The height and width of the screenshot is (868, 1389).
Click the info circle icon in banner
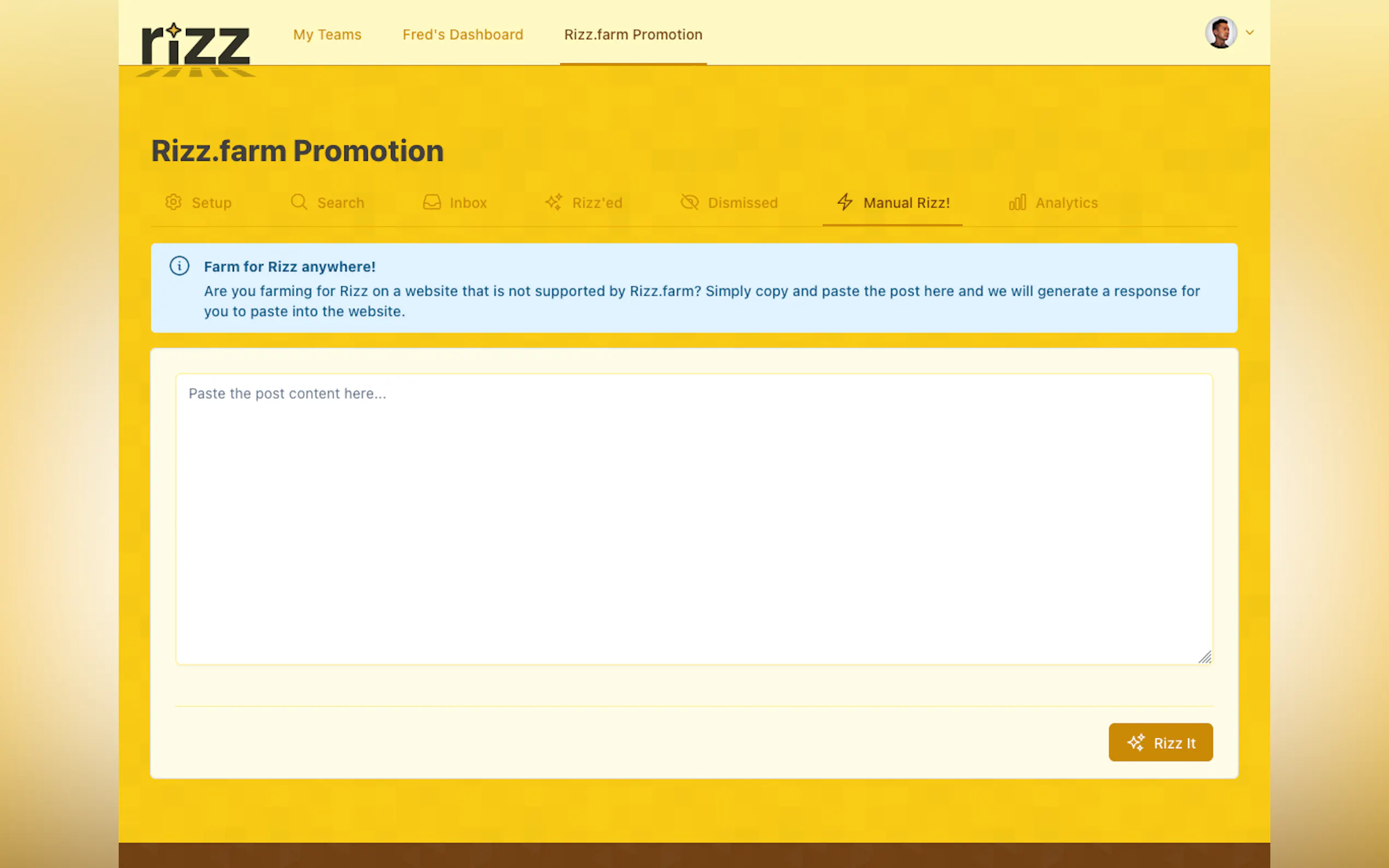pyautogui.click(x=179, y=266)
